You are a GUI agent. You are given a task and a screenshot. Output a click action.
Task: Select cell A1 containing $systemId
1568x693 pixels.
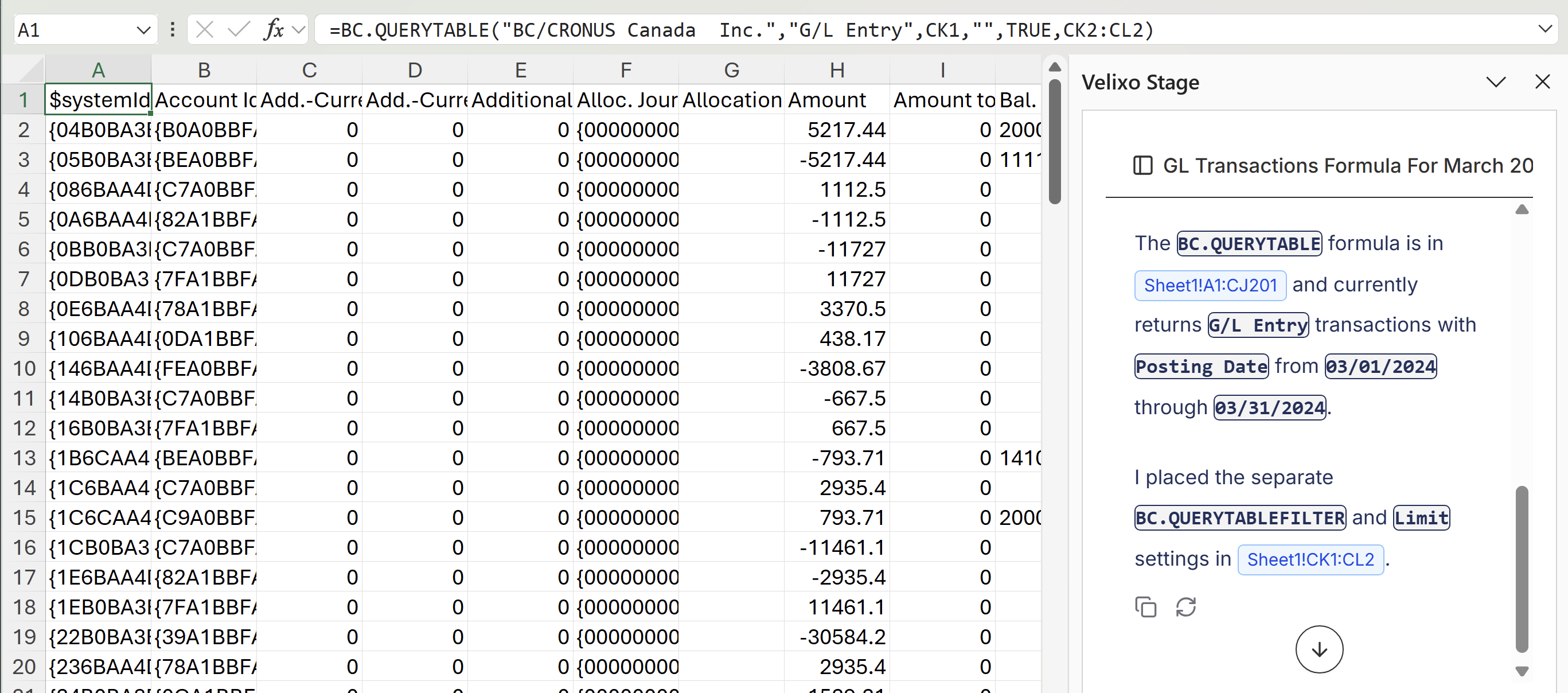[x=98, y=99]
